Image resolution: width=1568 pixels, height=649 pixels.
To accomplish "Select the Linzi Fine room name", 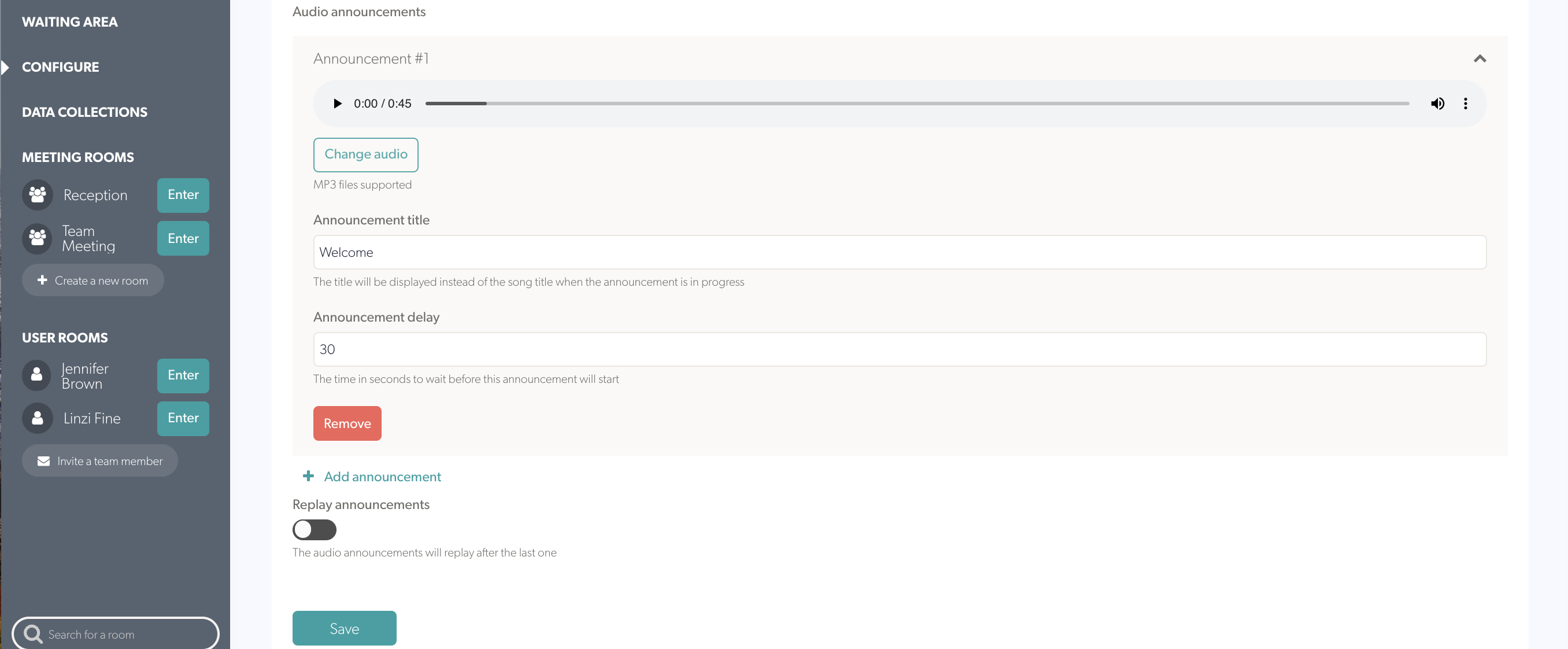I will pos(92,419).
